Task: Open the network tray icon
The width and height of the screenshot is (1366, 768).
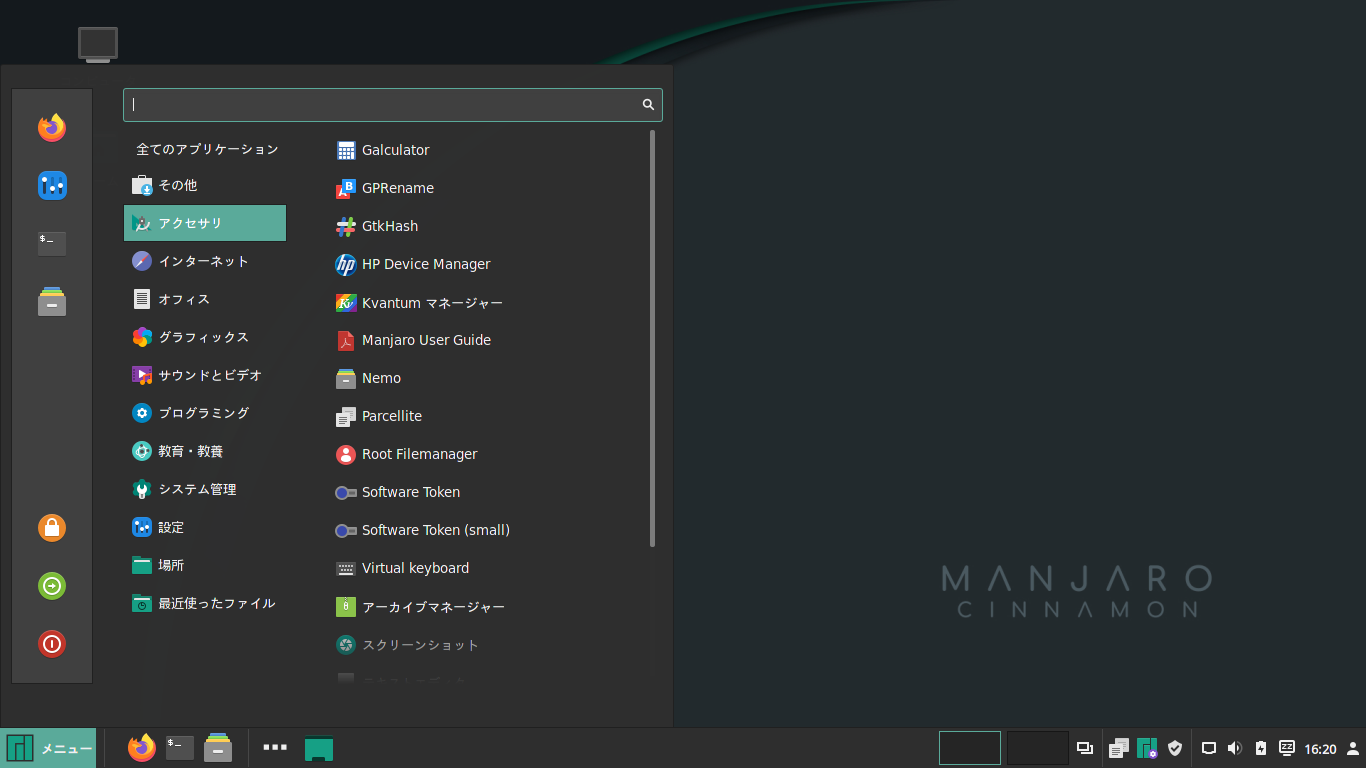Action: click(x=1208, y=748)
